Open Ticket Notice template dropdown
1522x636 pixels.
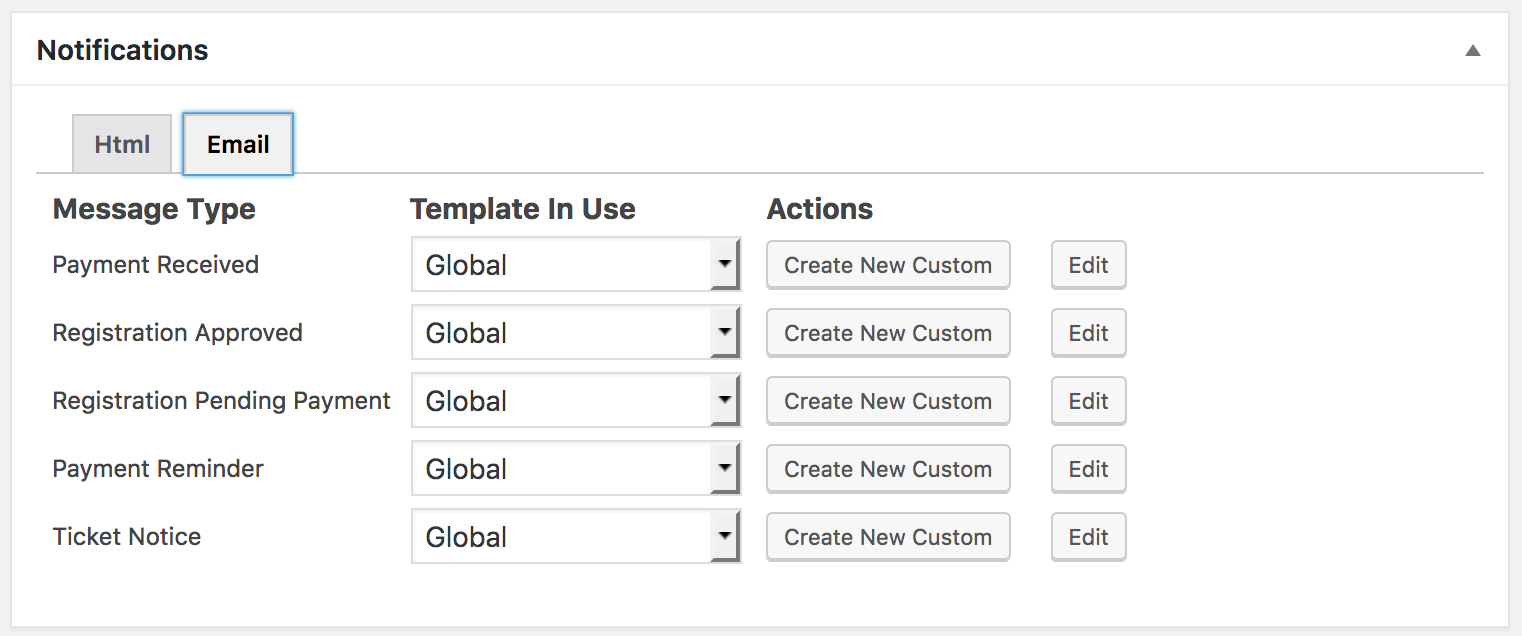click(x=575, y=537)
